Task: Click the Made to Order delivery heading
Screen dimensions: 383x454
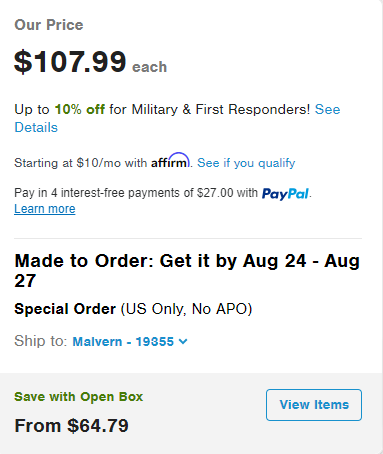Action: pyautogui.click(x=187, y=271)
